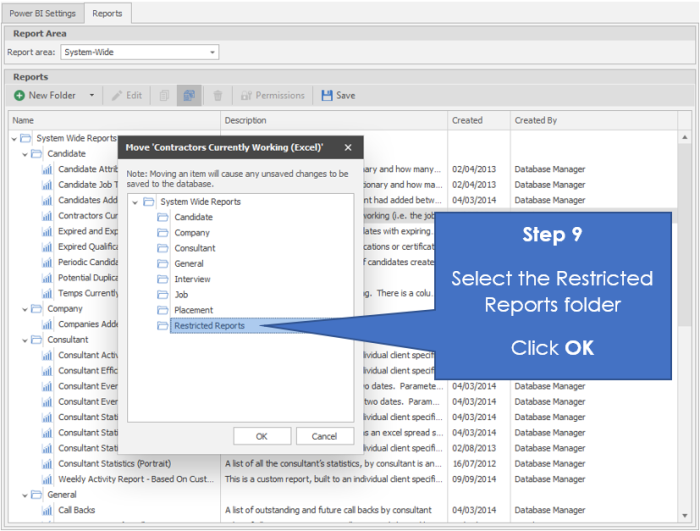Image resolution: width=700 pixels, height=531 pixels.
Task: Open the Report area dropdown
Action: coord(212,52)
